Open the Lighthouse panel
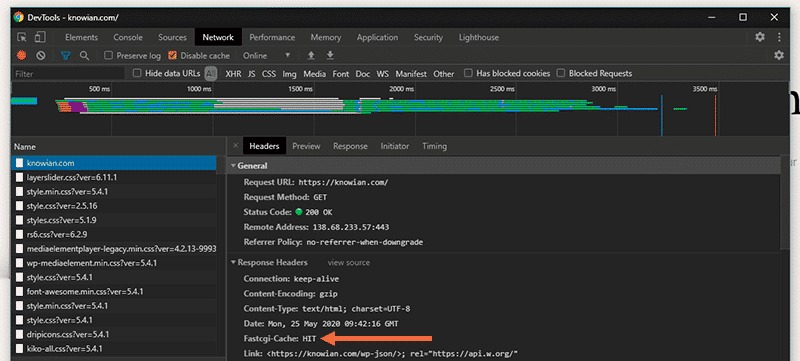 pyautogui.click(x=479, y=37)
